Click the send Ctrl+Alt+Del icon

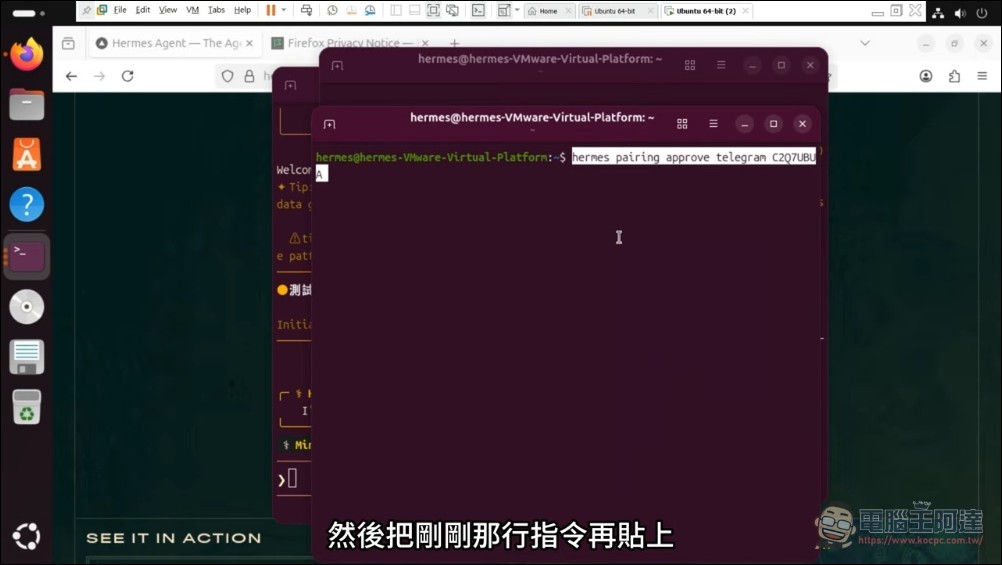306,10
